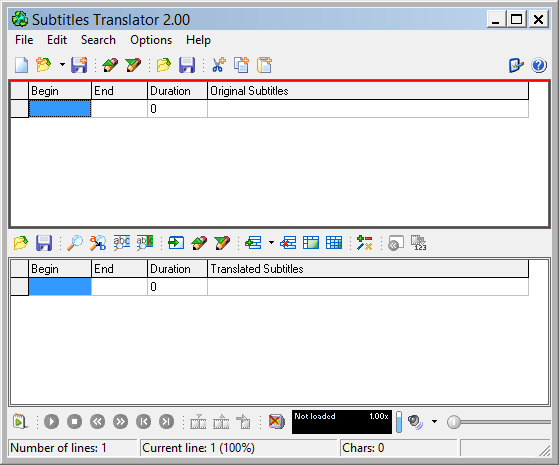The image size is (559, 465).
Task: Click the Current line: 1 (100%) status text
Action: (x=199, y=448)
